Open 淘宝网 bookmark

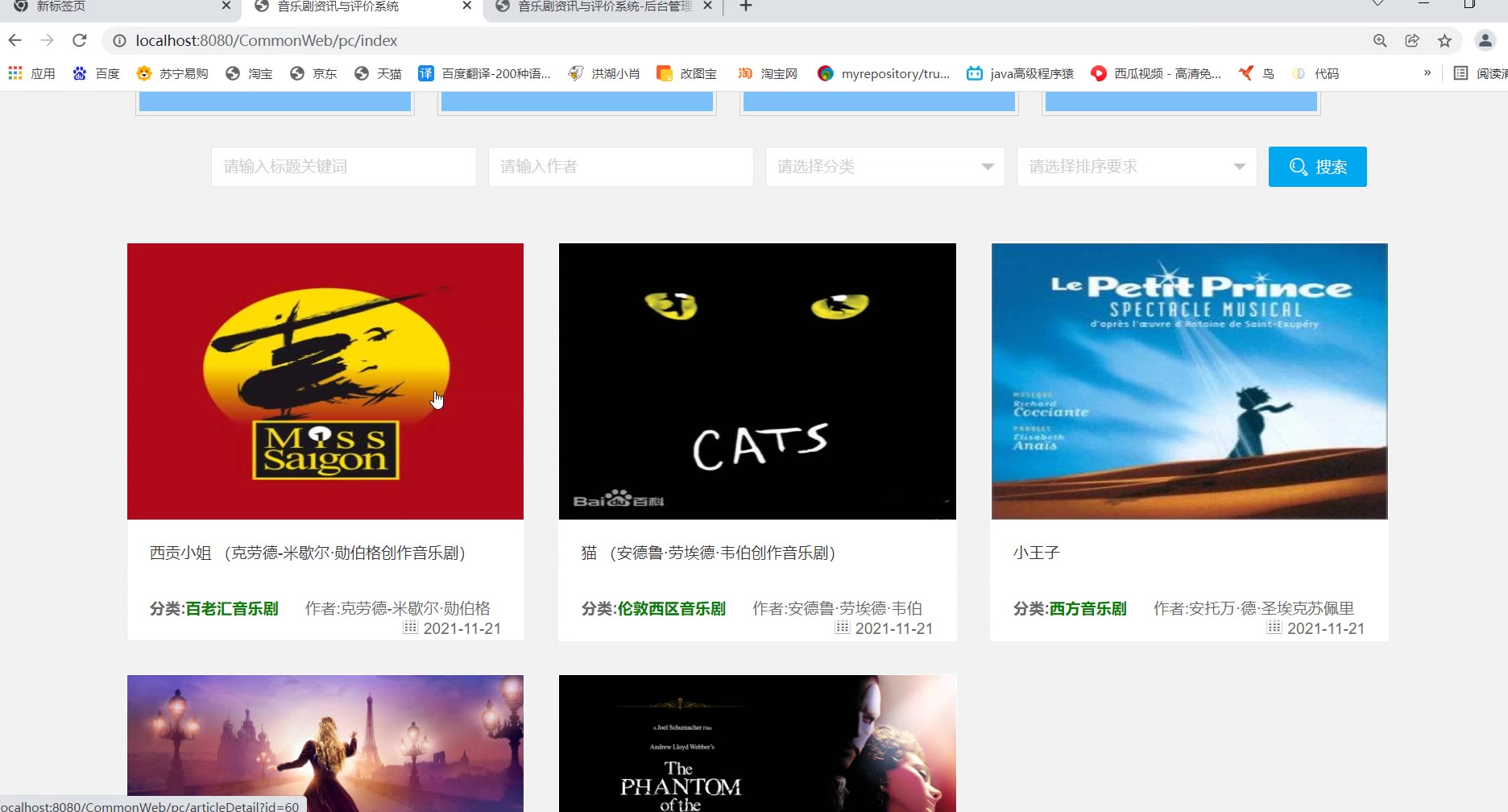click(x=768, y=73)
